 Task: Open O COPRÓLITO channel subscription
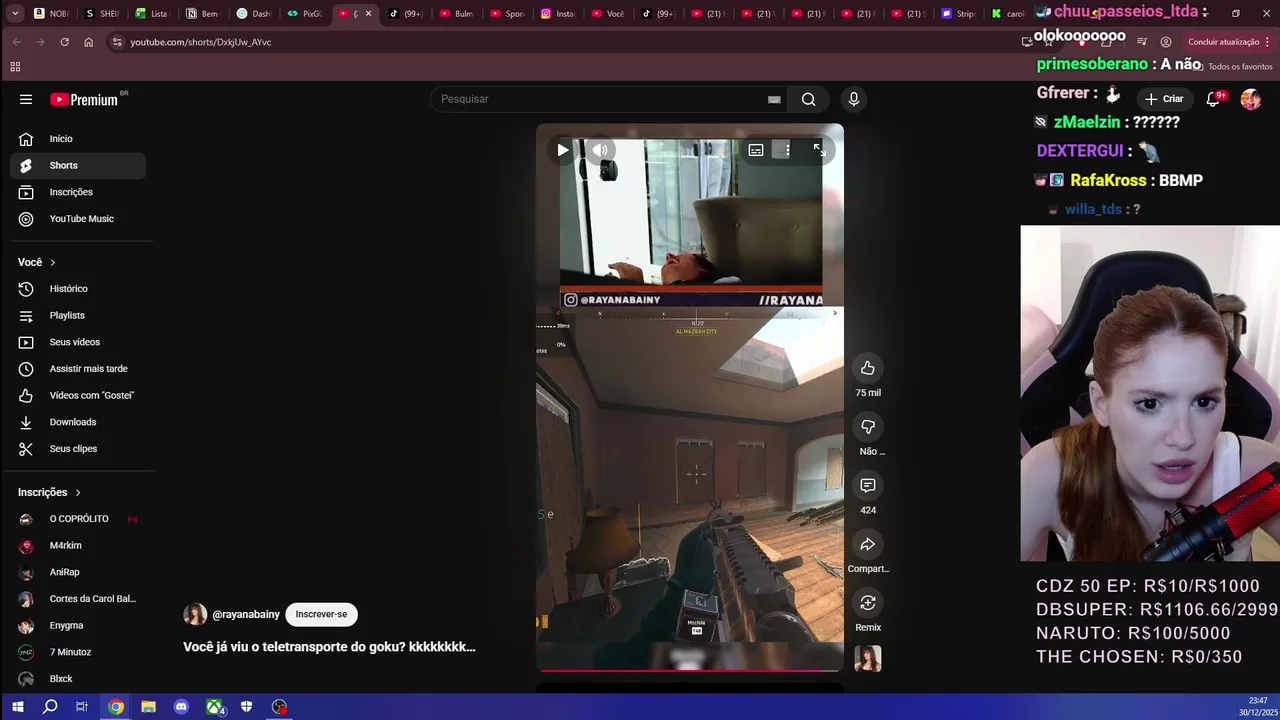(78, 519)
